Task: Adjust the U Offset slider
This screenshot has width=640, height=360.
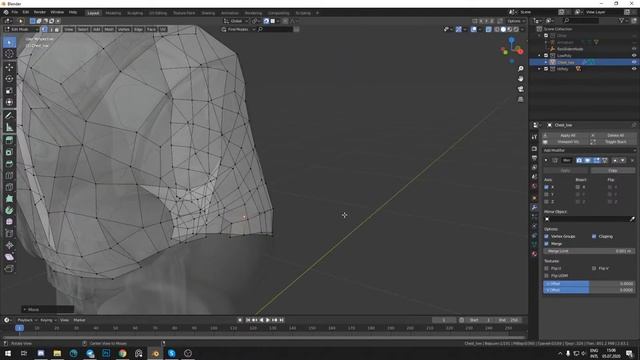Action: [x=589, y=283]
